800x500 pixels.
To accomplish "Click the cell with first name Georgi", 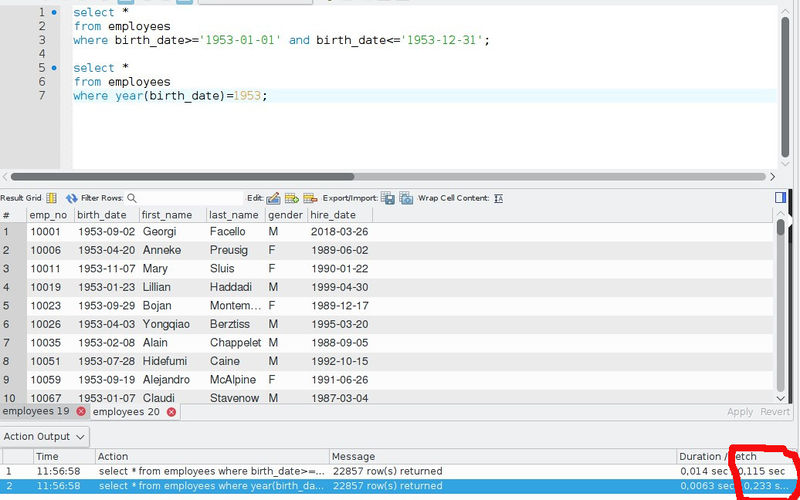I will click(159, 232).
